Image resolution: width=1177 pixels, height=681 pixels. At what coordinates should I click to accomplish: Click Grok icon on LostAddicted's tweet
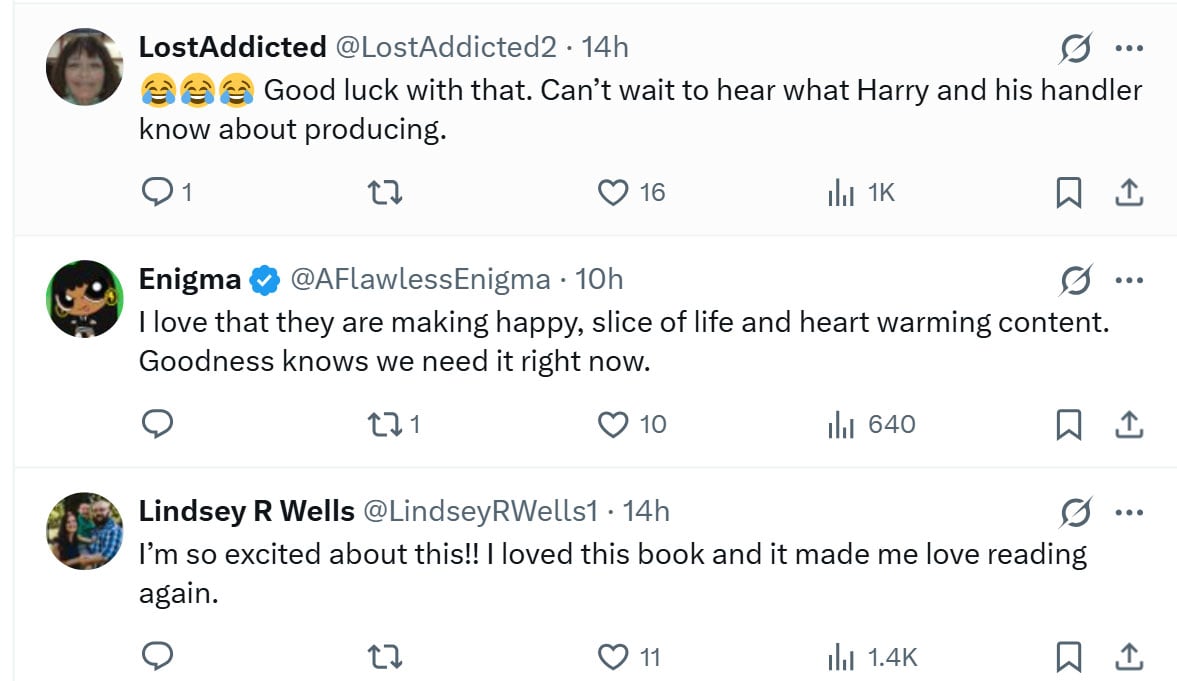pos(1076,48)
